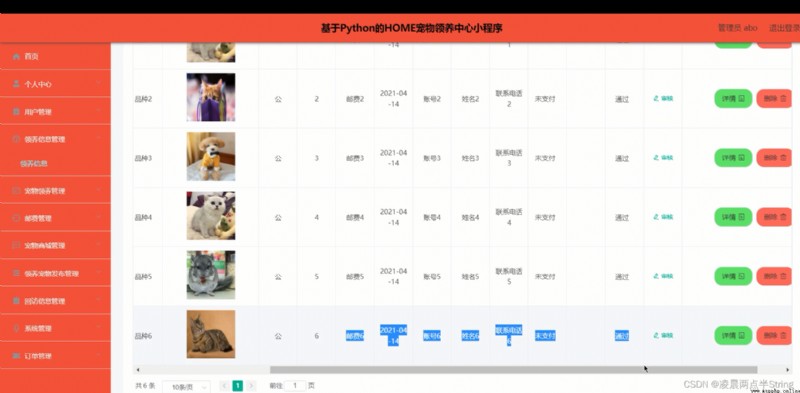Collapse the 领养信息管理 sidebar menu
This screenshot has height=393, width=800.
[x=55, y=139]
